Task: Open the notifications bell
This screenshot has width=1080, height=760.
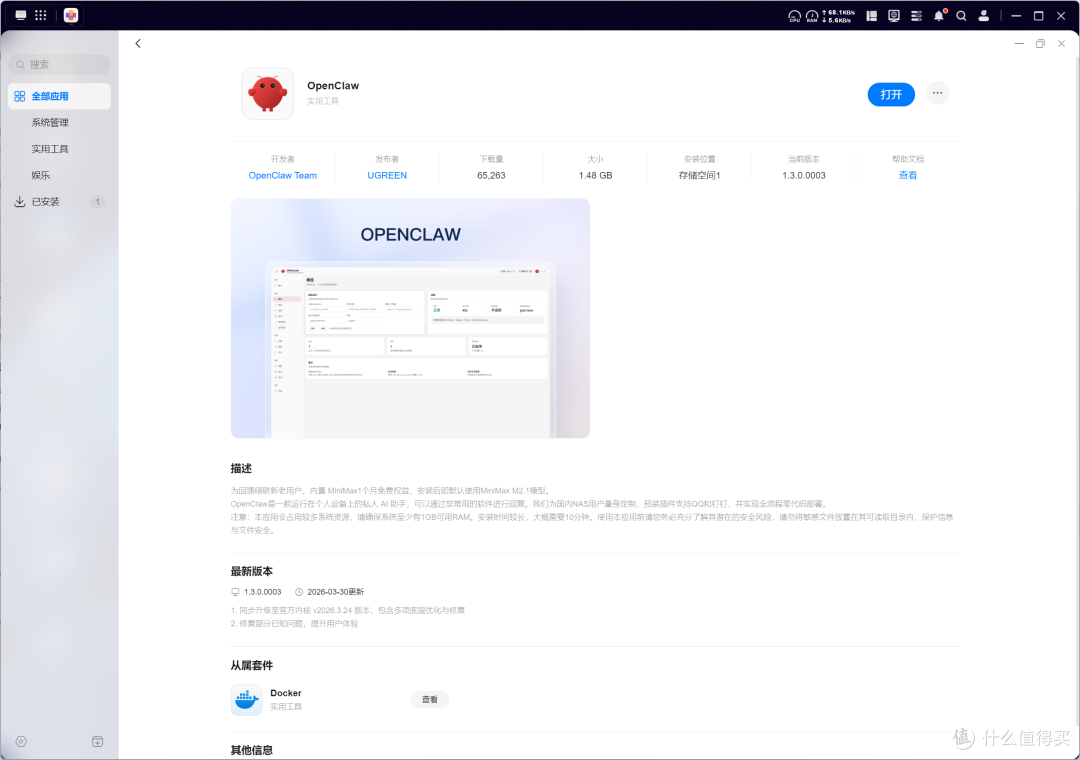Action: [x=939, y=16]
